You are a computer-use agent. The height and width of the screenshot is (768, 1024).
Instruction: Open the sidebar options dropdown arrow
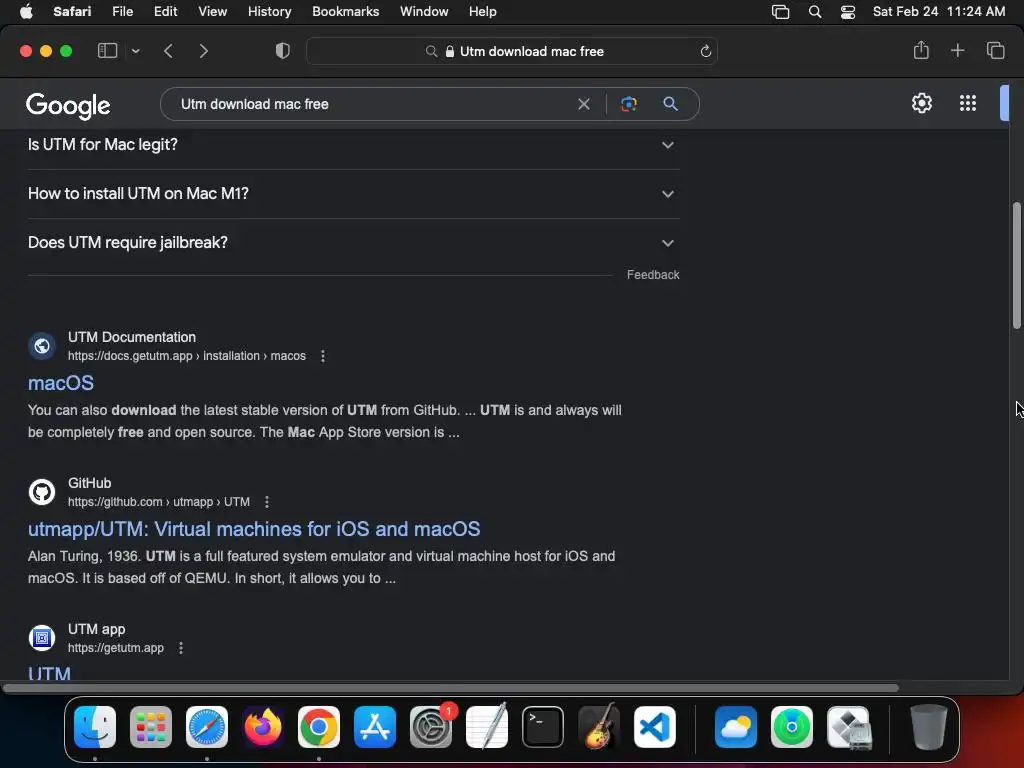[135, 51]
